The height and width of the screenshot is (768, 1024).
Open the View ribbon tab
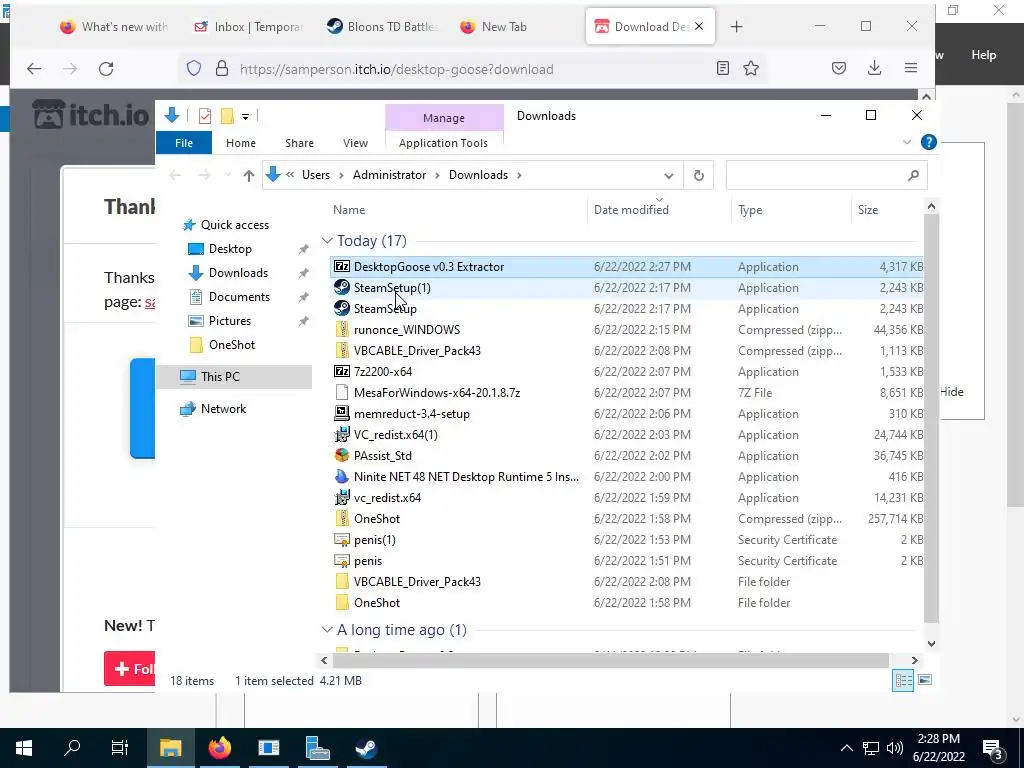pos(355,142)
